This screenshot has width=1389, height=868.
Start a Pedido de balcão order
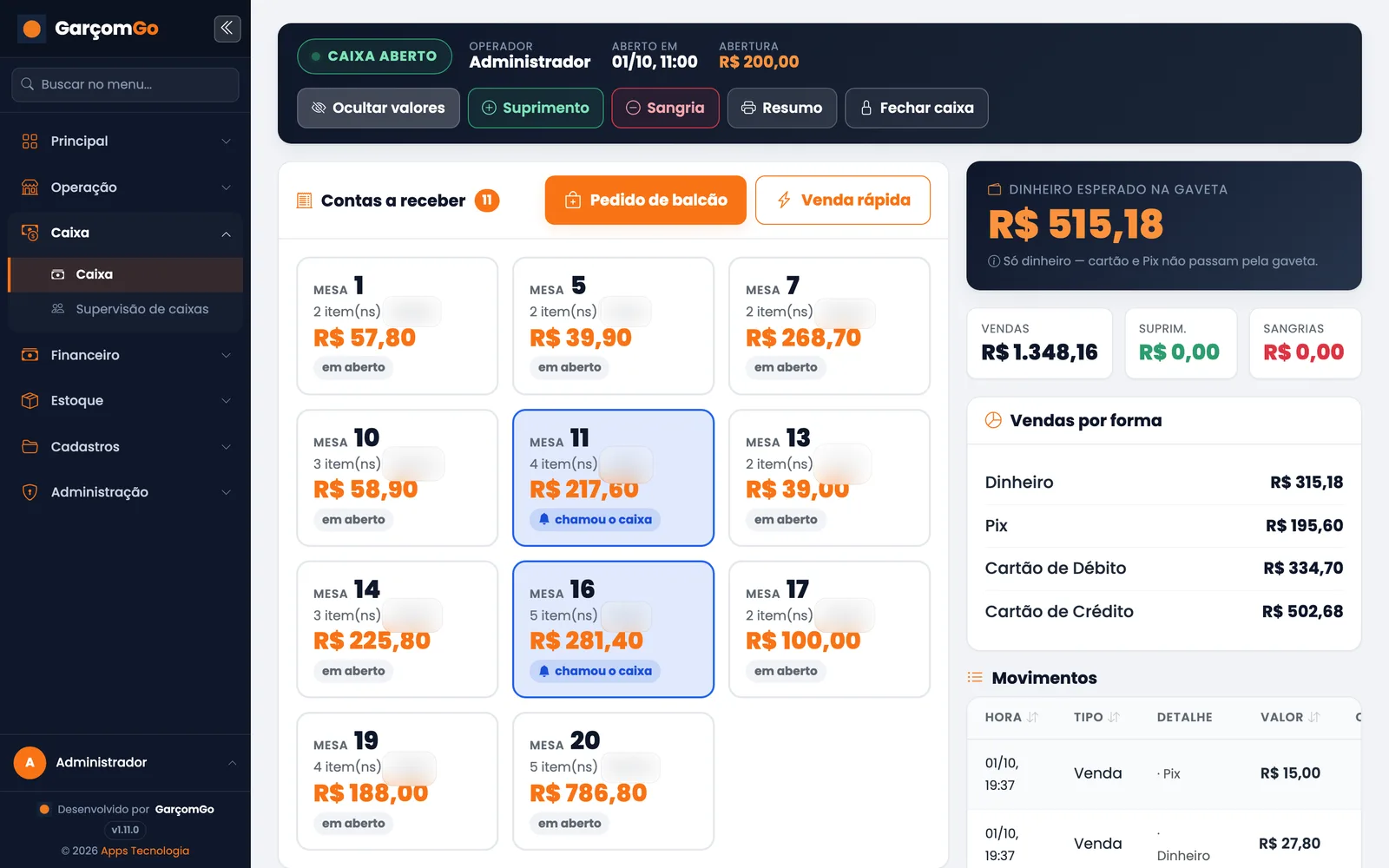(x=646, y=200)
